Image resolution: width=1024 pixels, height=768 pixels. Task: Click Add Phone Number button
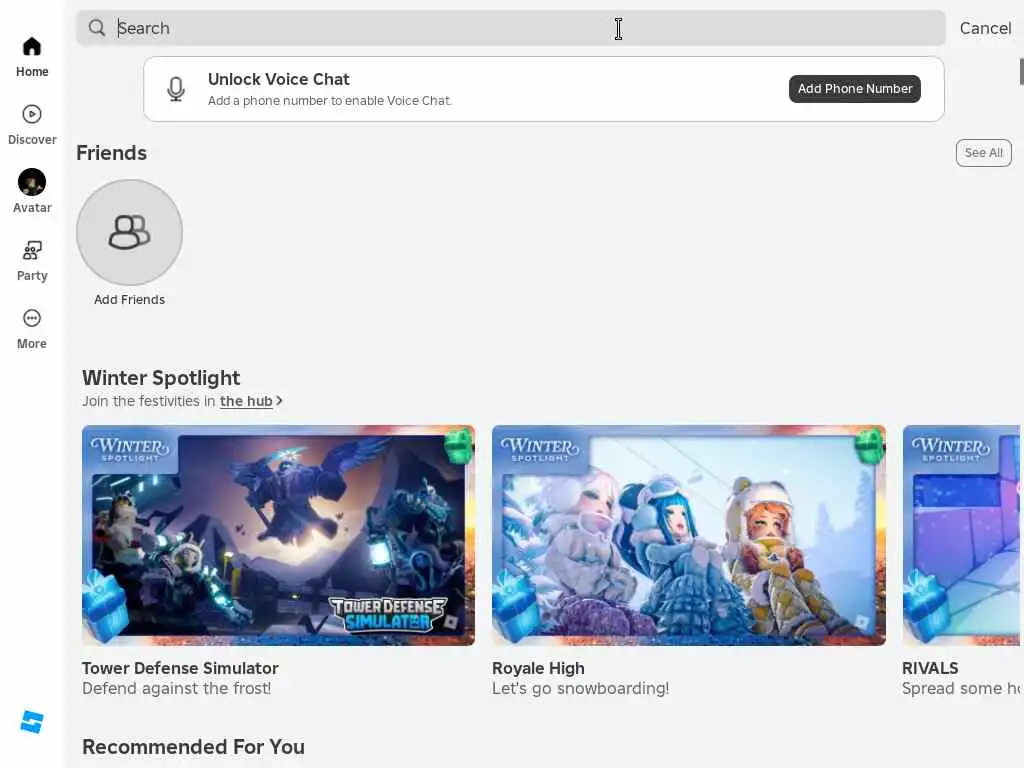[854, 89]
